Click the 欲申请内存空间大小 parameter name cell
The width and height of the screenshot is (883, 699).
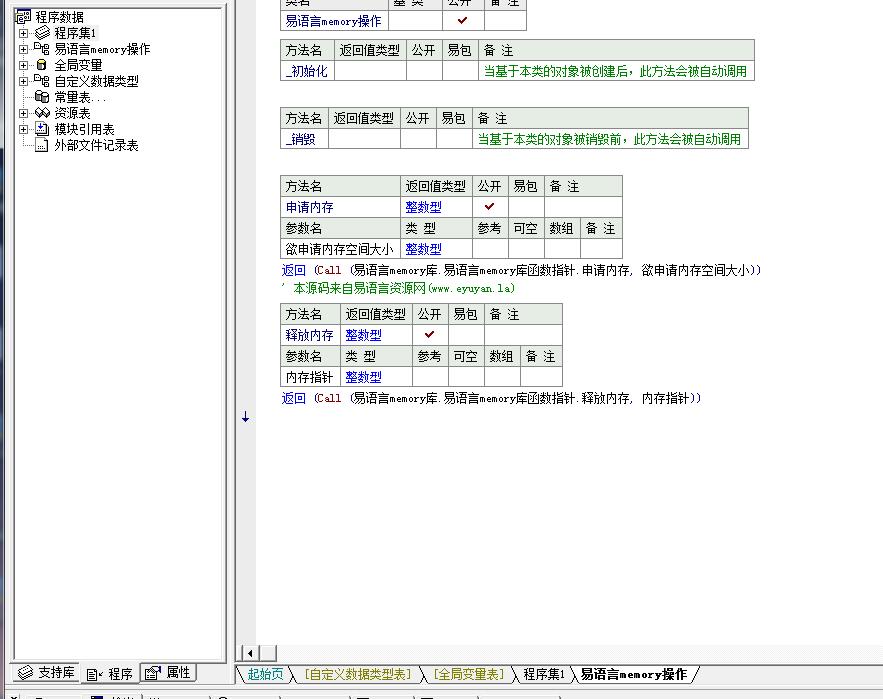pos(340,249)
